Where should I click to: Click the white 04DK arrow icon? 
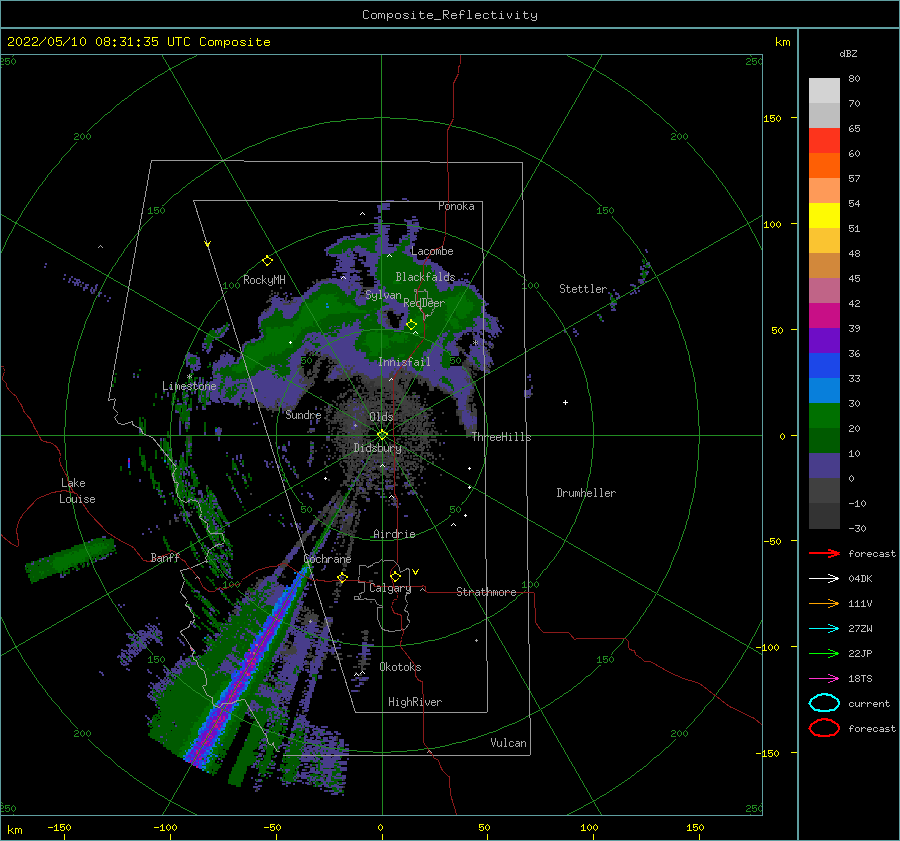coord(824,579)
